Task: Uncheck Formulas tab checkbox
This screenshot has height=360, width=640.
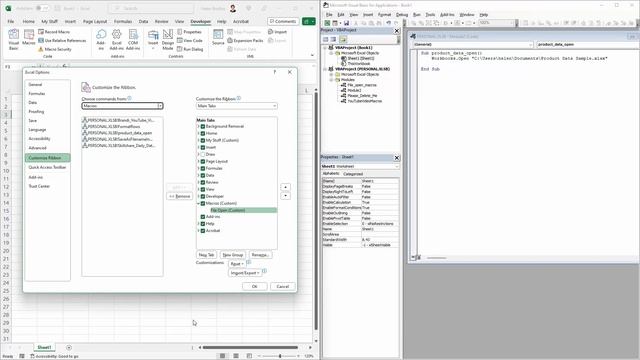Action: pos(203,168)
